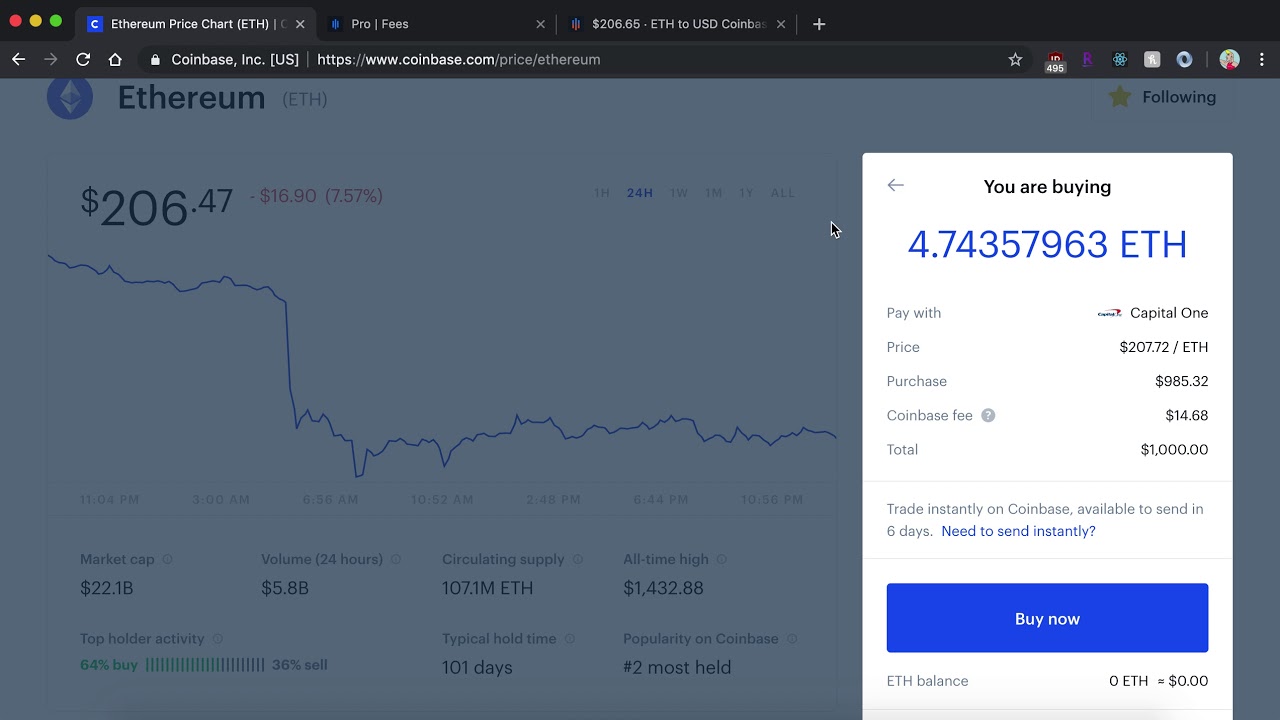Click the Capital One payment method

tap(1153, 313)
